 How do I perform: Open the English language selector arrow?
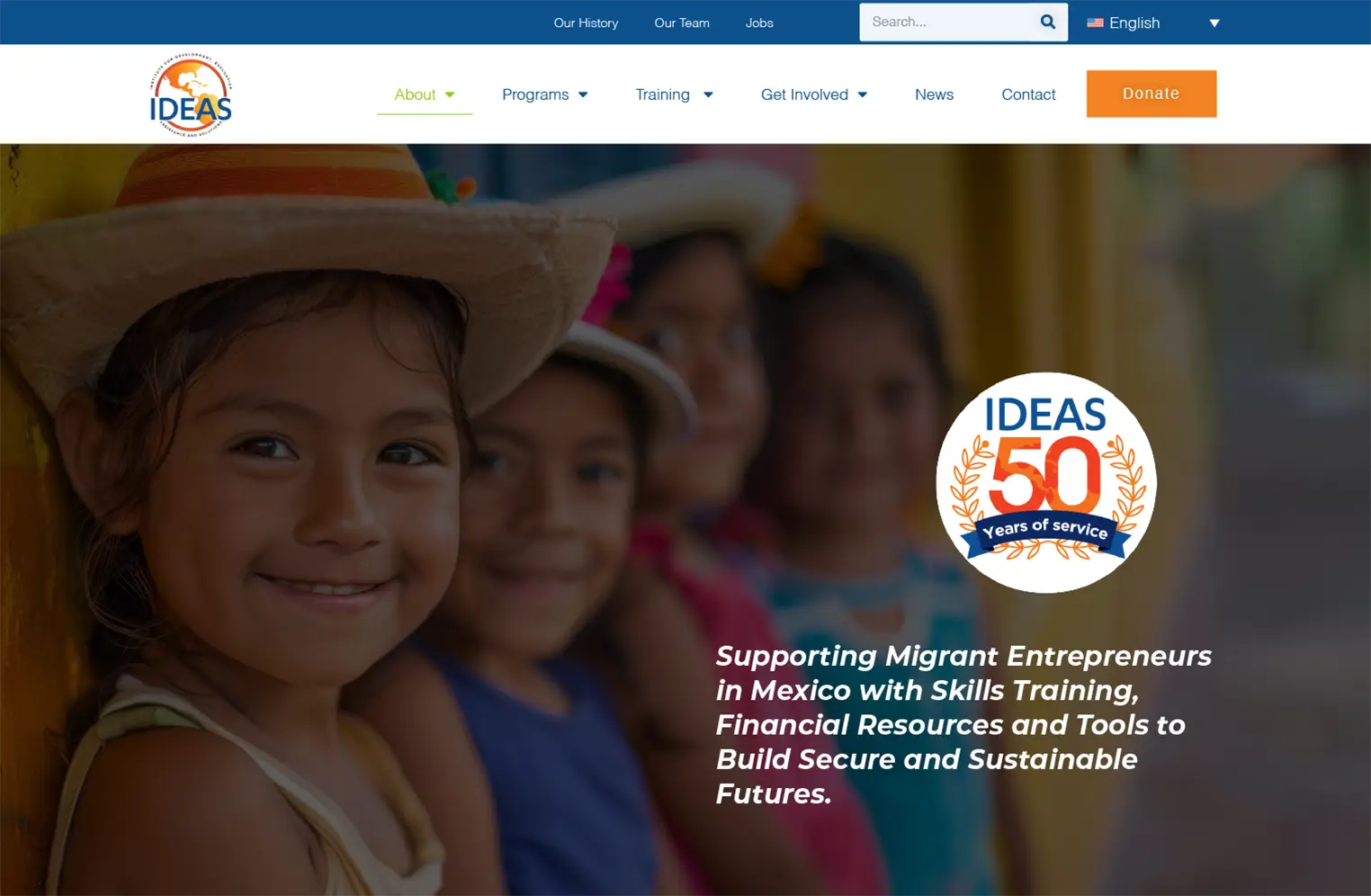(1214, 23)
